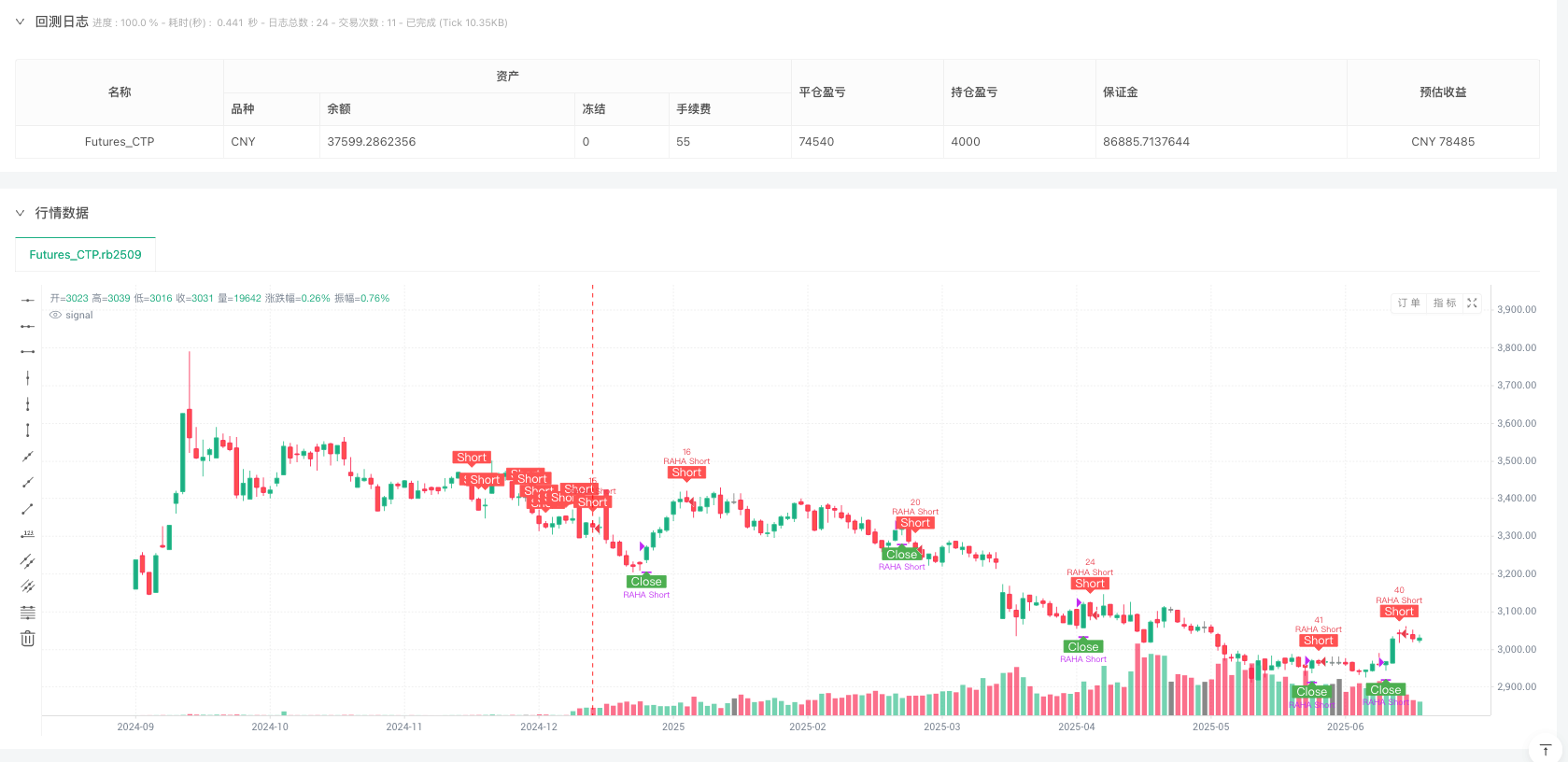Click the scroll-to-top arrow button
Viewport: 1568px width, 762px height.
[x=1546, y=750]
